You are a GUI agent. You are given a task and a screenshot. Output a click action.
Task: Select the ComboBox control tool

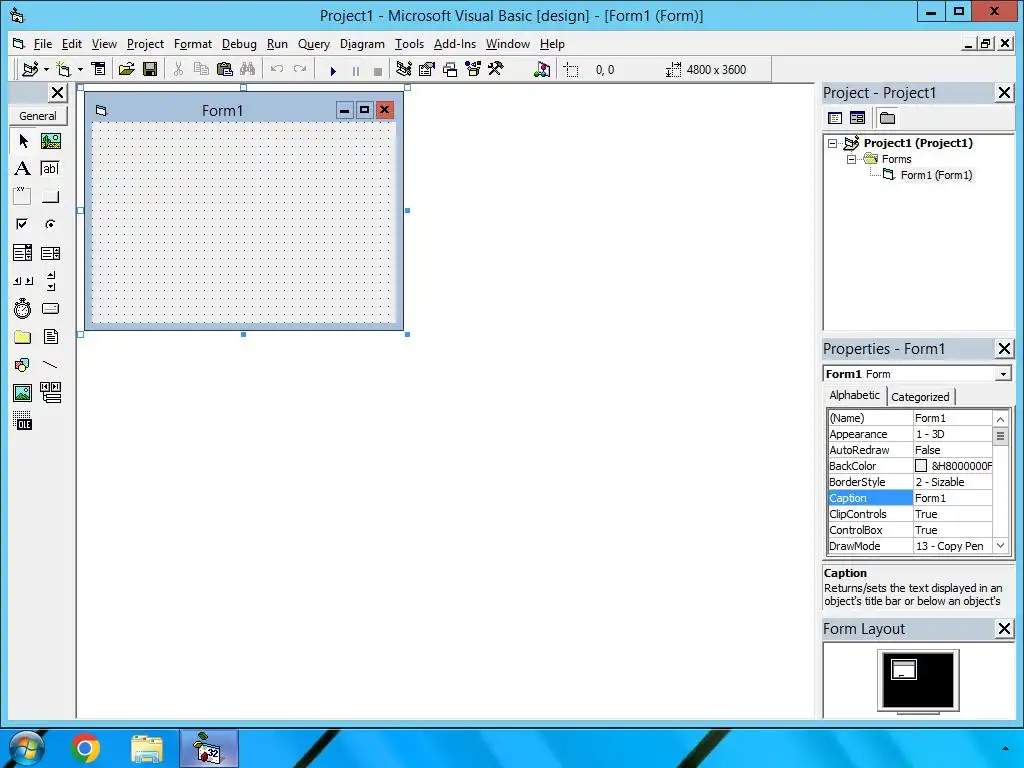click(x=23, y=253)
